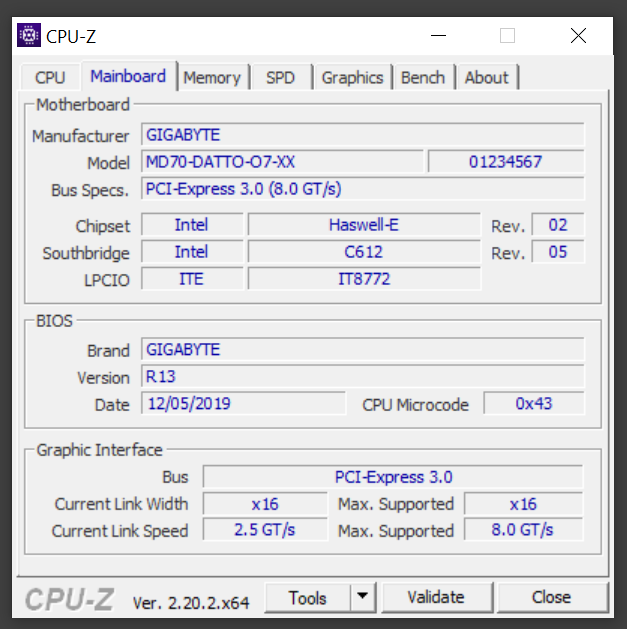Go to the SPD tab
Image resolution: width=627 pixels, height=629 pixels.
[281, 77]
